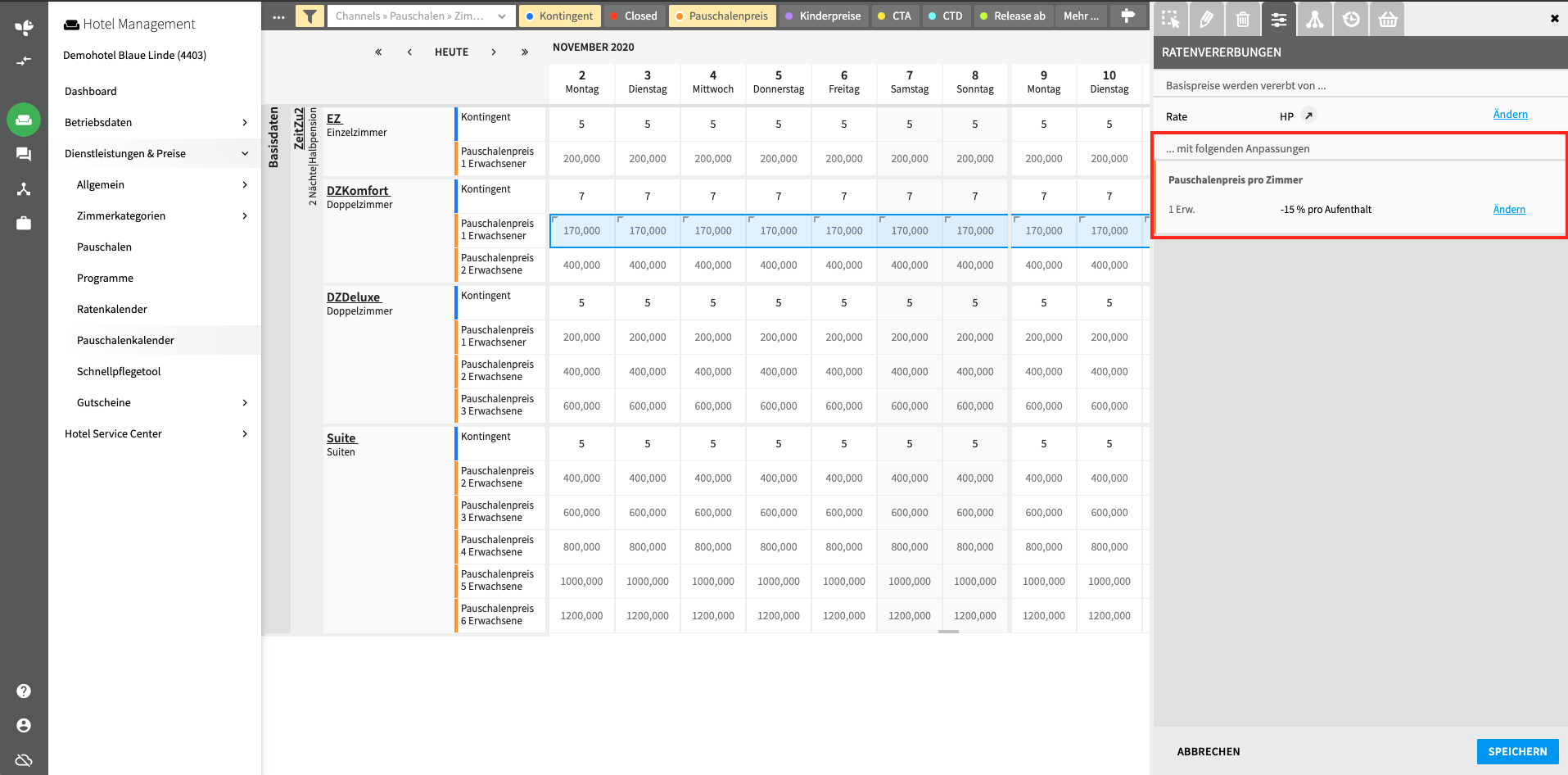The image size is (1568, 775).
Task: Click the SPEICHERN button
Action: click(1517, 751)
